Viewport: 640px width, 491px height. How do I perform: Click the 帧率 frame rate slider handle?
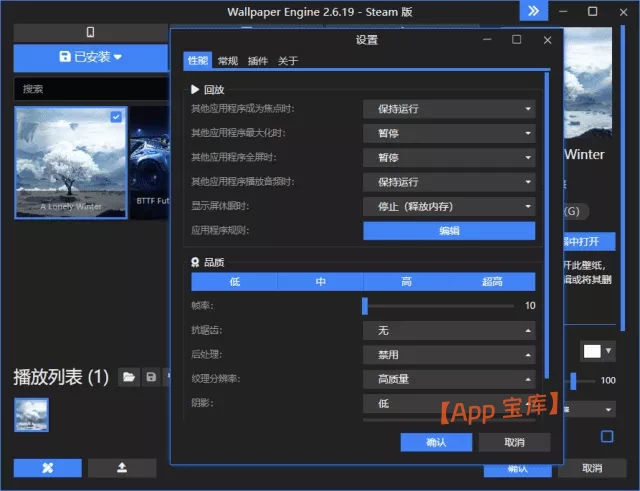point(365,306)
